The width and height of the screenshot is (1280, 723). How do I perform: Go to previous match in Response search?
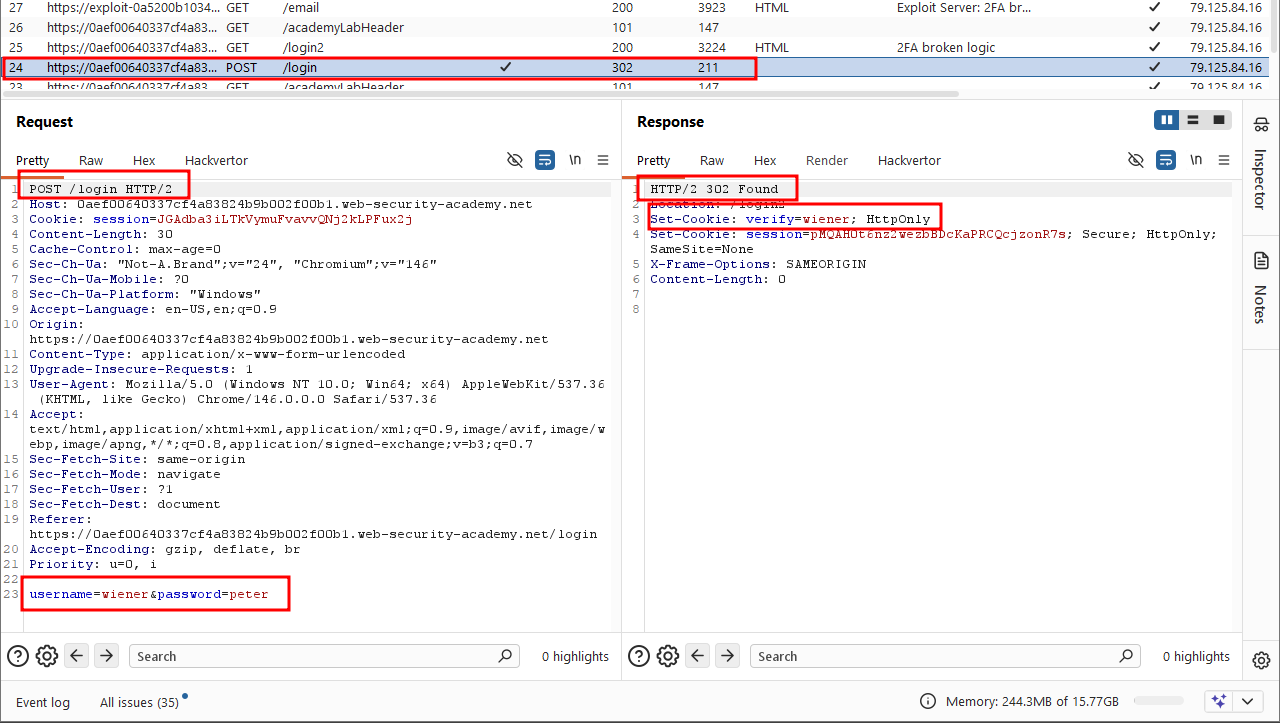[698, 656]
